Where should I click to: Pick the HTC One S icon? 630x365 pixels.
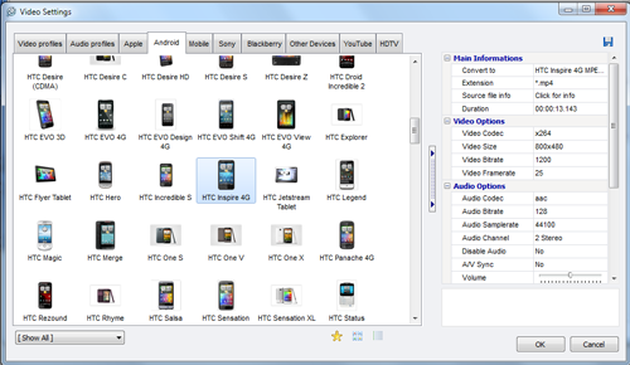click(166, 235)
